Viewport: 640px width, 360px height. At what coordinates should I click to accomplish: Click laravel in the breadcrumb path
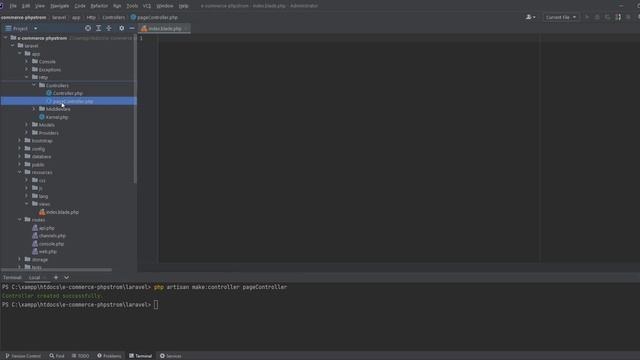[x=59, y=18]
